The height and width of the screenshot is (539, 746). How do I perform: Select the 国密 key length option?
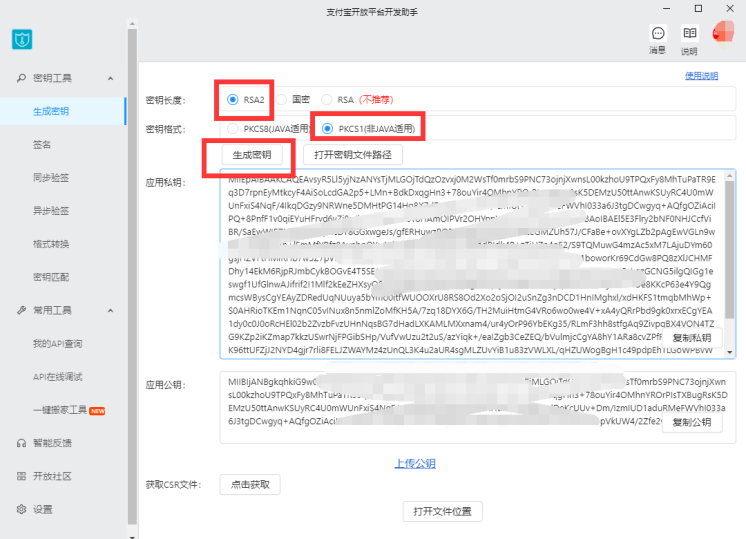point(281,99)
